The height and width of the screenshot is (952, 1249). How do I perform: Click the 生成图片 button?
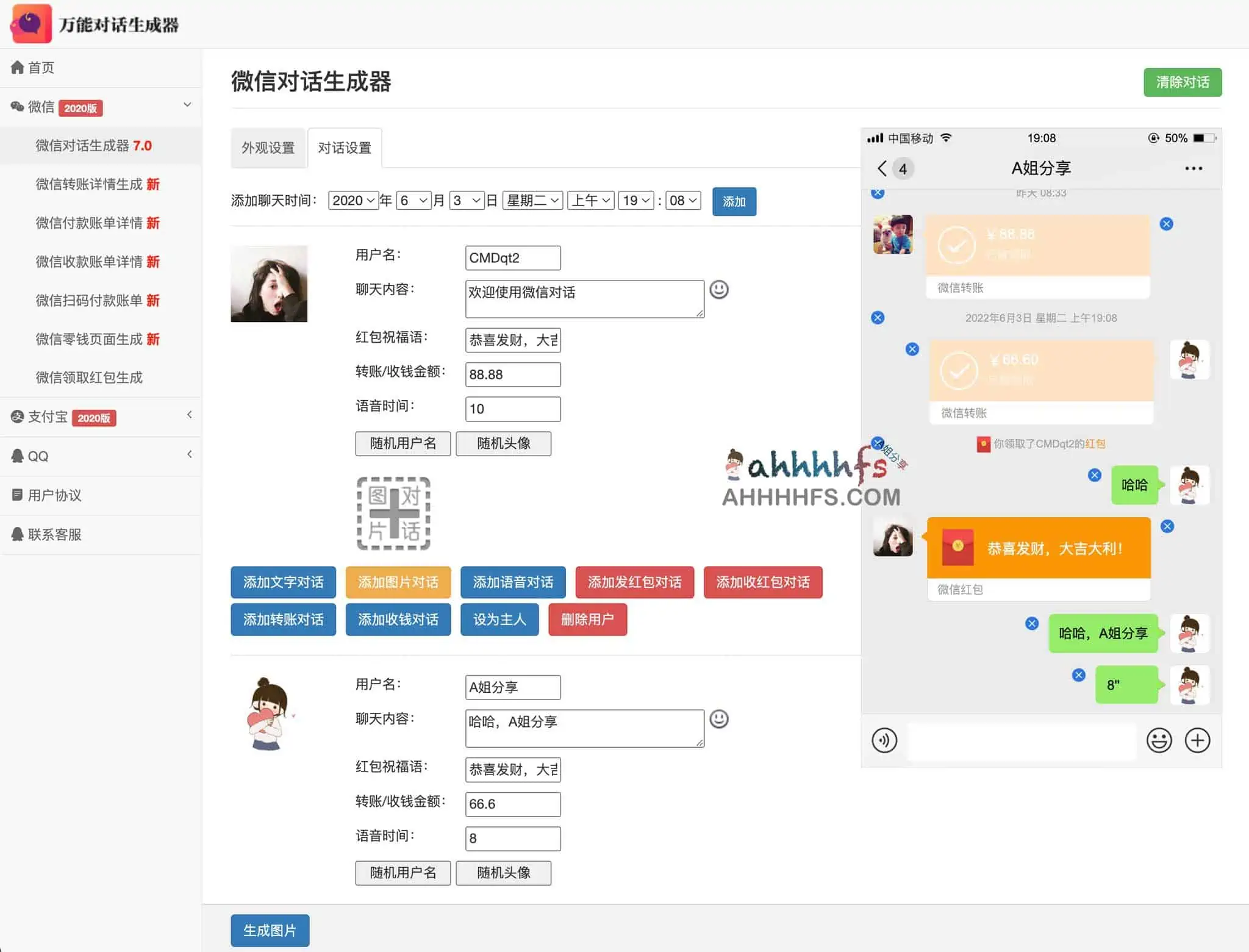tap(270, 930)
